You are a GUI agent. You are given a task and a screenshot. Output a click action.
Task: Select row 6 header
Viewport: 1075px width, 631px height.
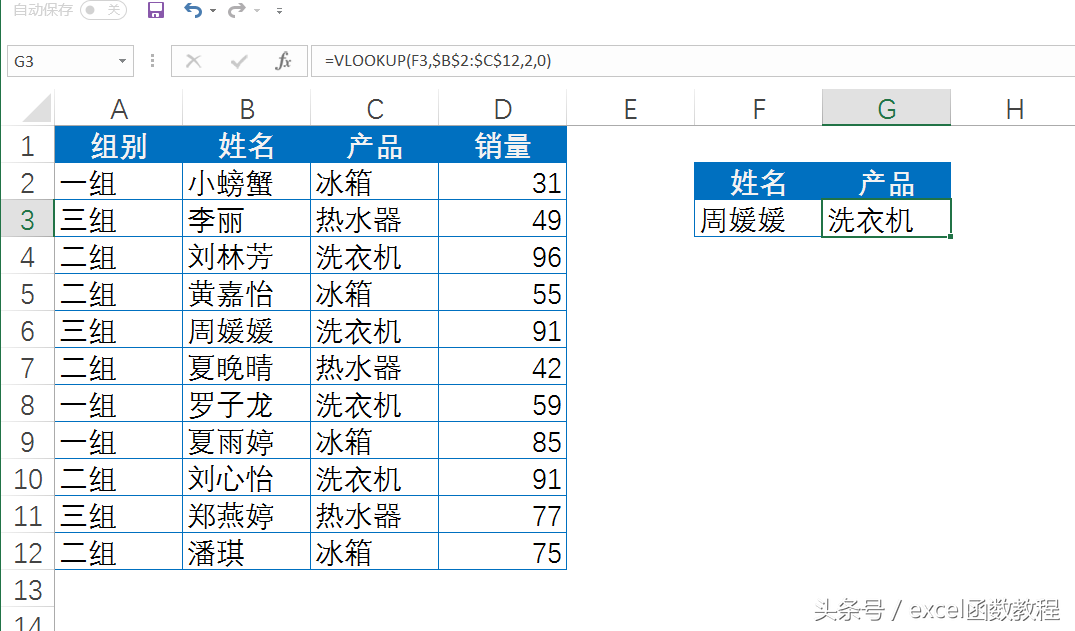click(27, 331)
